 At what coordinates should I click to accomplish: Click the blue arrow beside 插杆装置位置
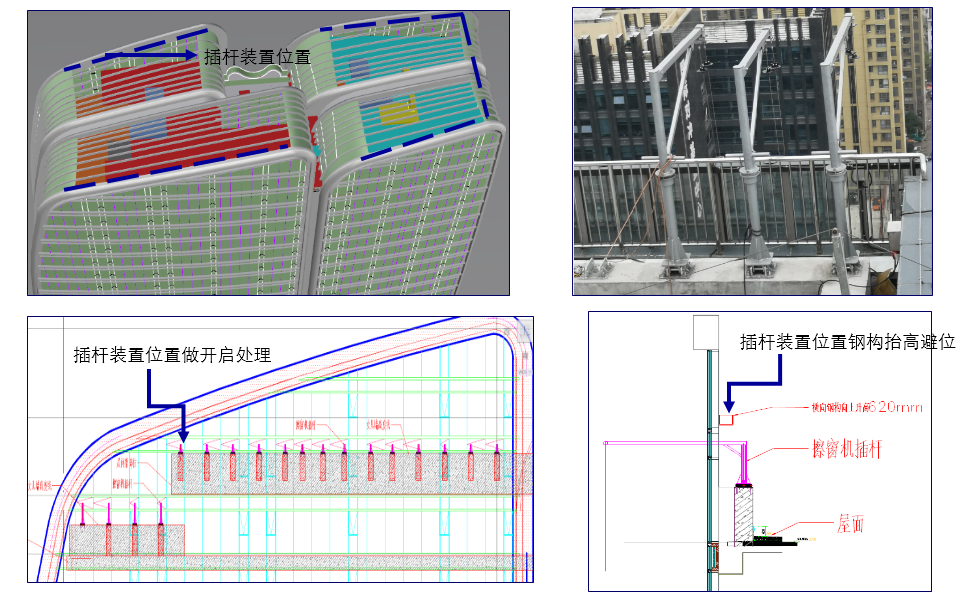tap(148, 57)
